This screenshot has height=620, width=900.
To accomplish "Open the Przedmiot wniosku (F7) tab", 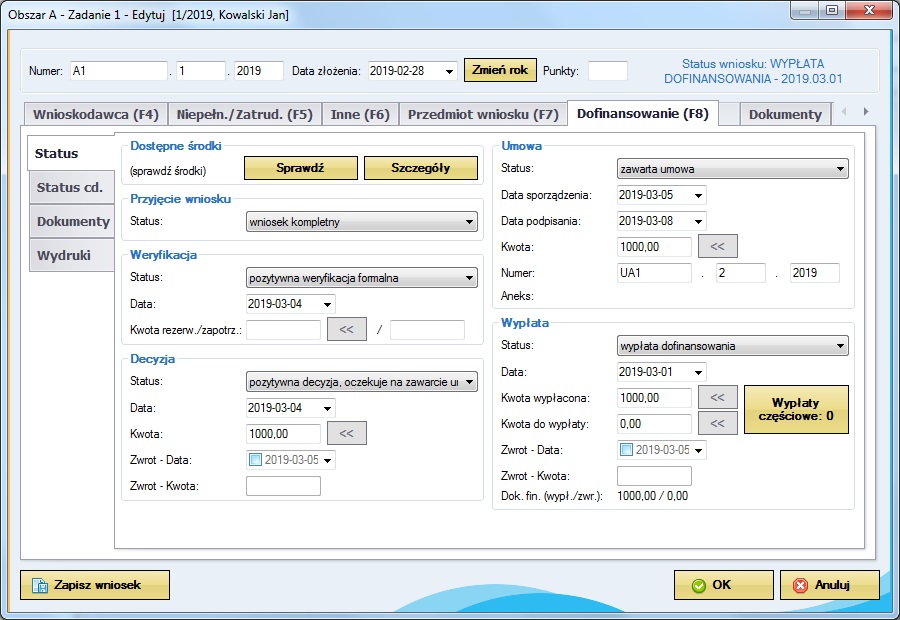I will [x=483, y=114].
